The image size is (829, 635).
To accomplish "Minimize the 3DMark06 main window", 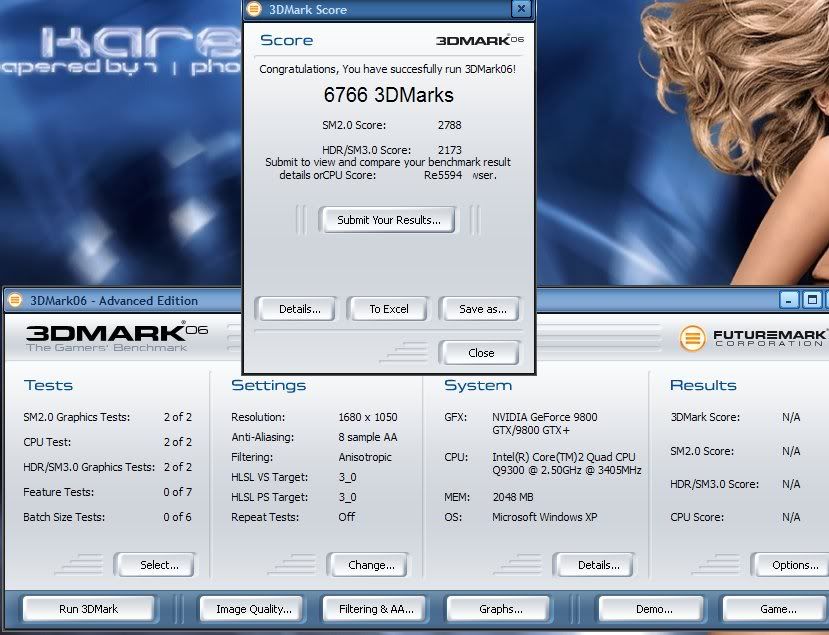I will (x=789, y=300).
